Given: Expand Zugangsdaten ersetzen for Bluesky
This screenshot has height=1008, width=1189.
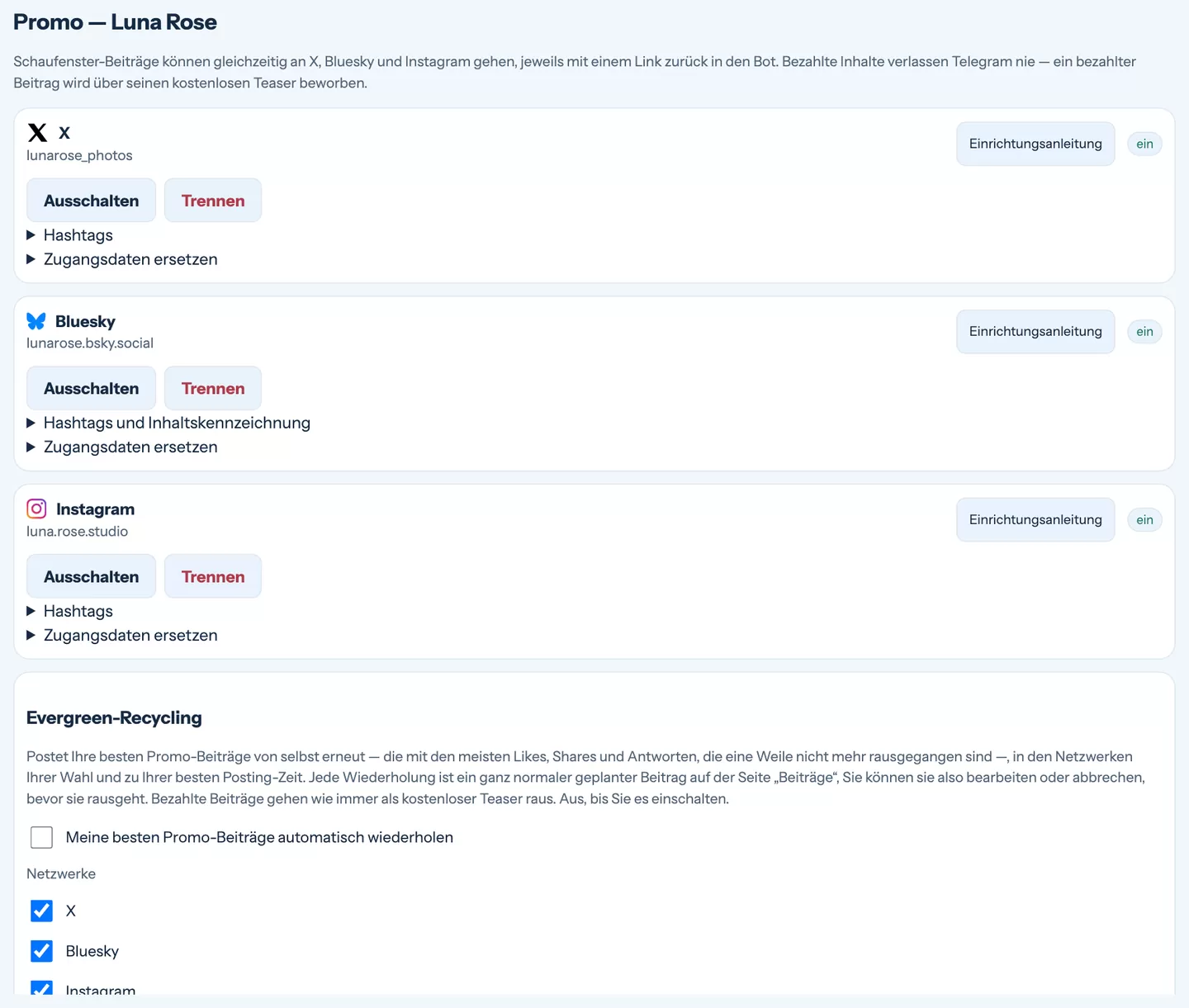Looking at the screenshot, I should [122, 447].
